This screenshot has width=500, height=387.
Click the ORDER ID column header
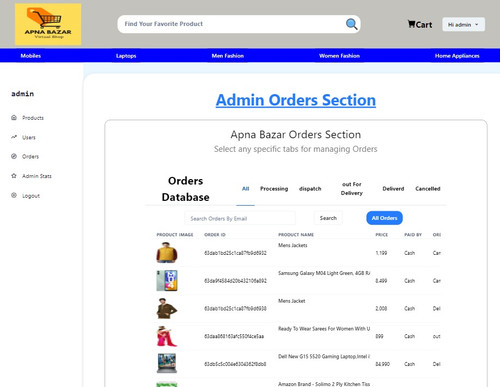pos(215,235)
